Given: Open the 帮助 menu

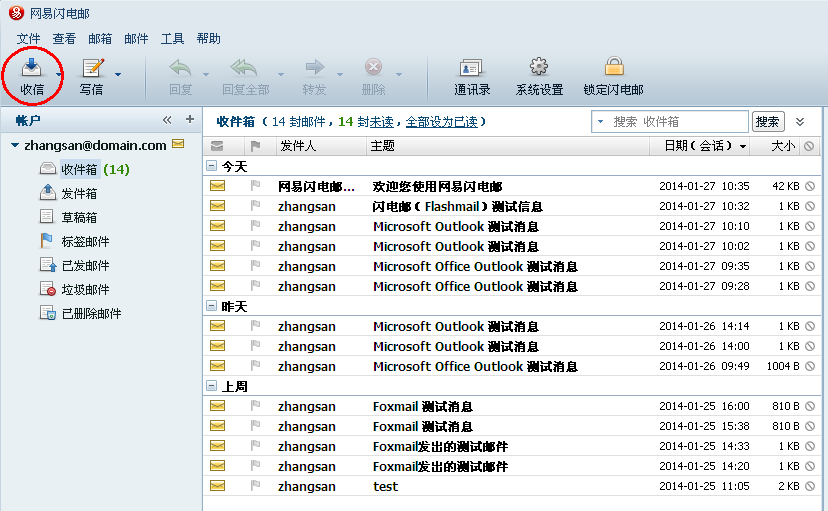Looking at the screenshot, I should 208,39.
